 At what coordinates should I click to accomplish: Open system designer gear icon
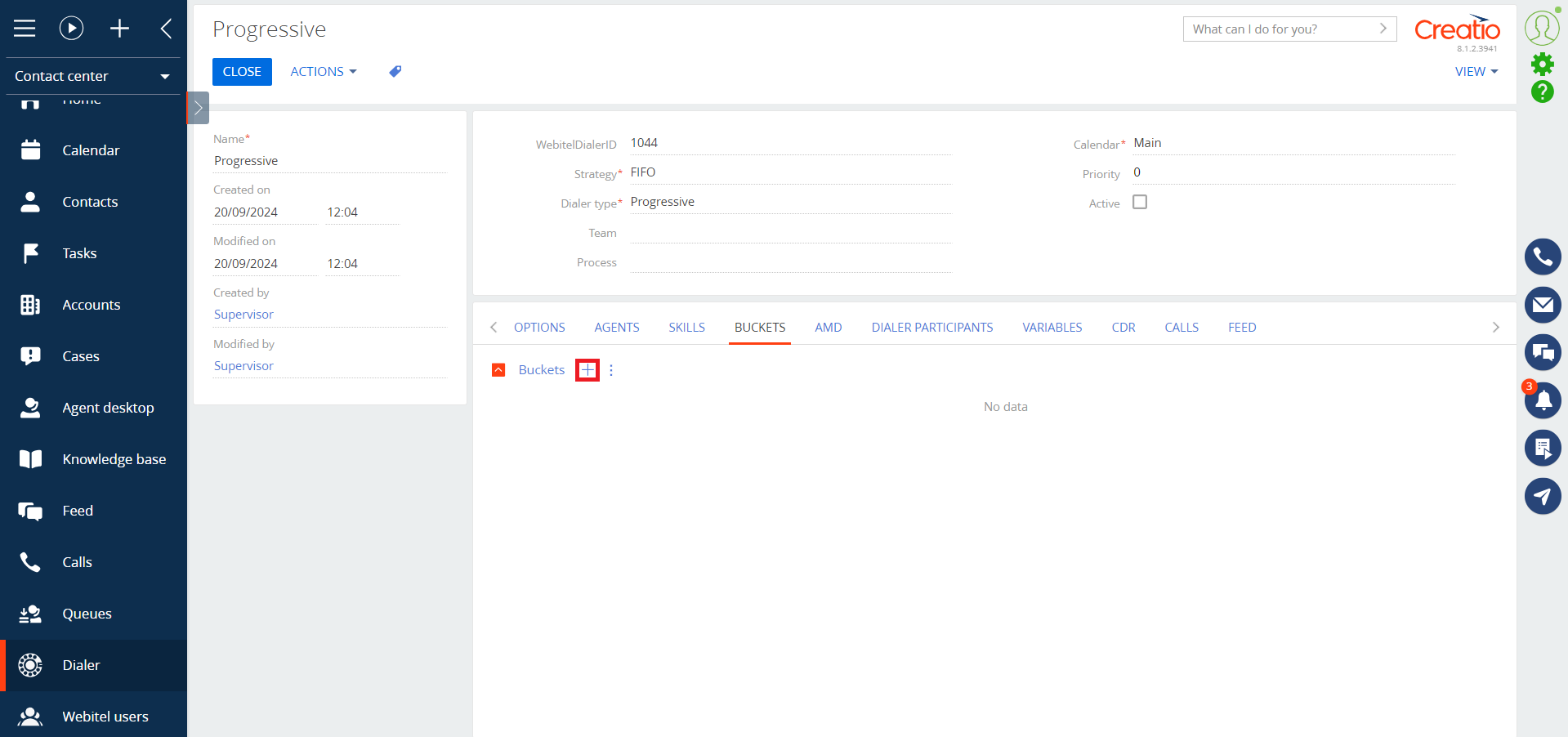pyautogui.click(x=1542, y=64)
